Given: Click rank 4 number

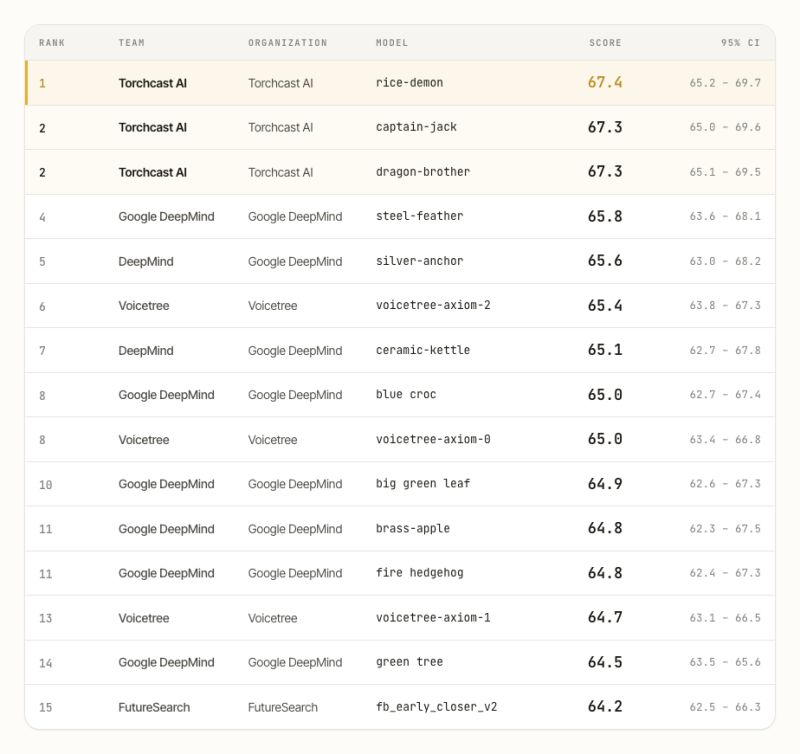Looking at the screenshot, I should tap(42, 217).
